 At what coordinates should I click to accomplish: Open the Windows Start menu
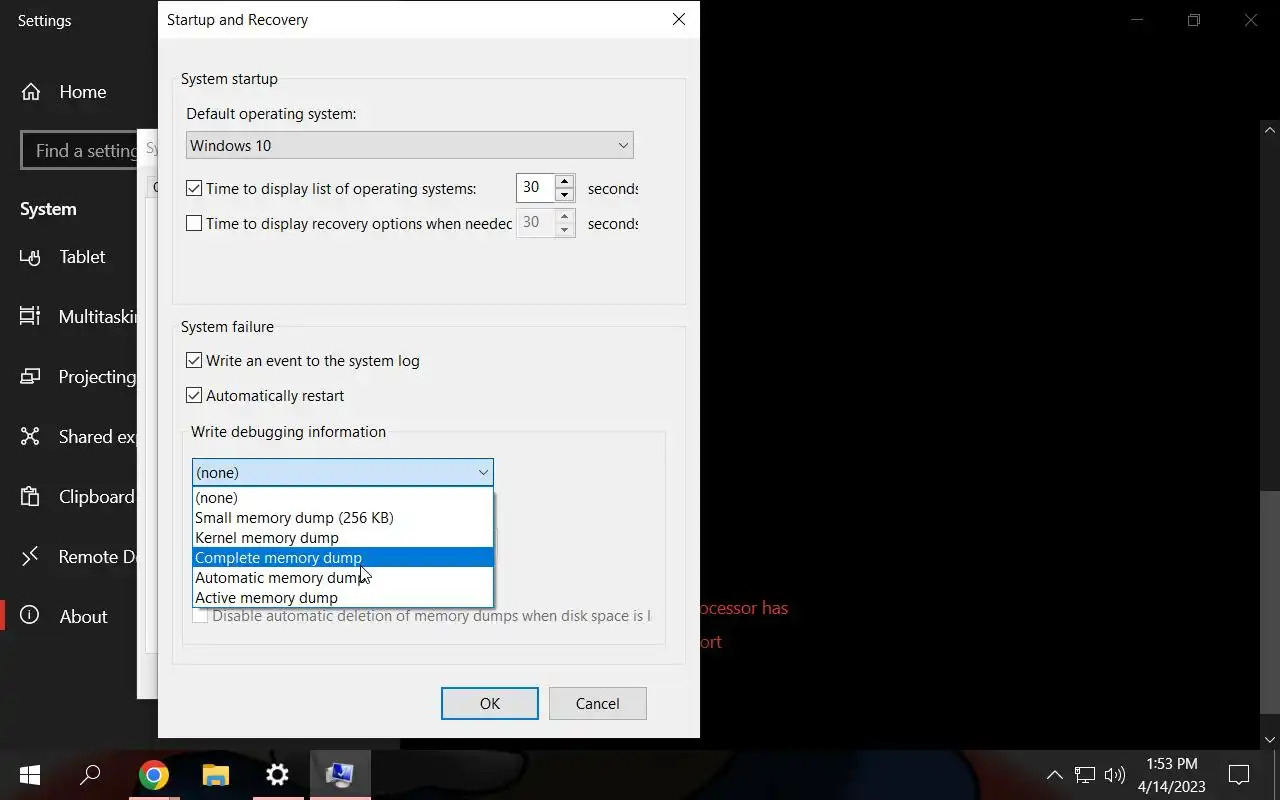(x=30, y=775)
